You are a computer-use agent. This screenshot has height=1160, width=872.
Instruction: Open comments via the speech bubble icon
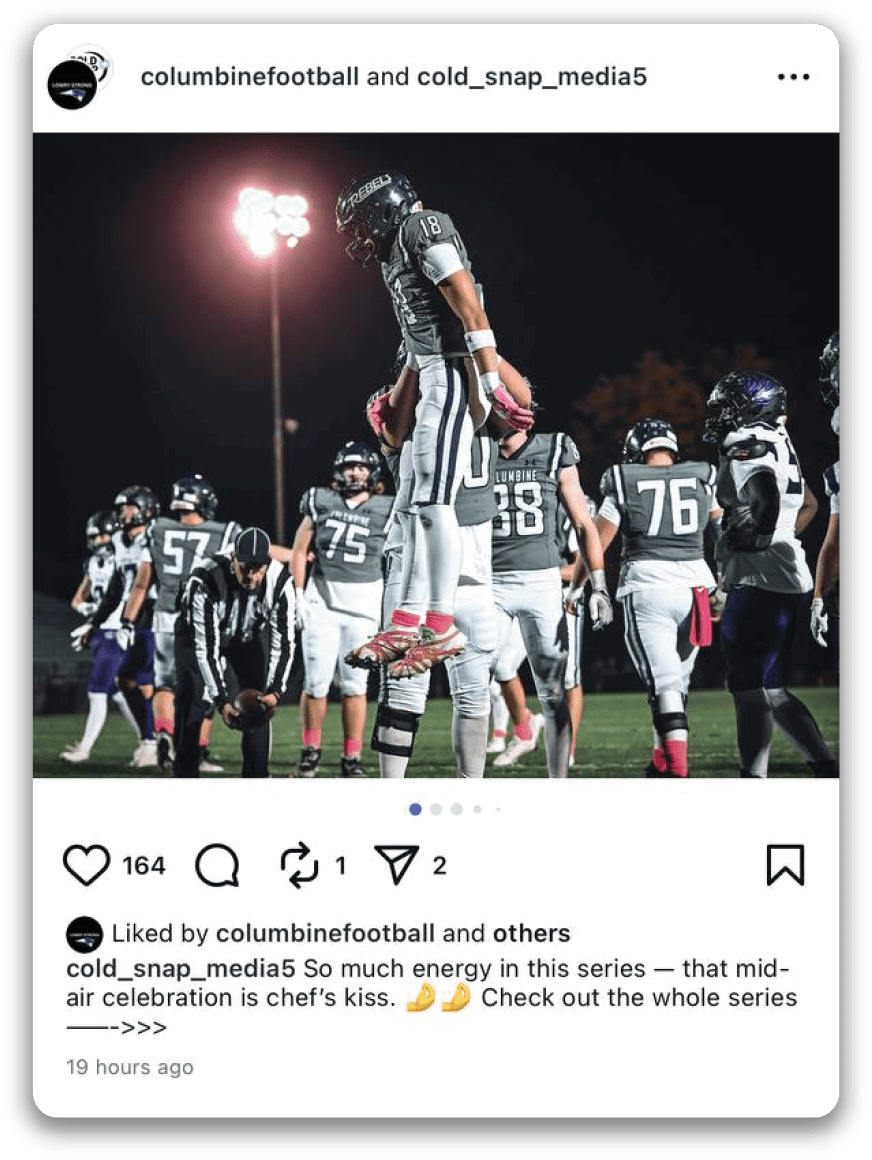tap(217, 865)
